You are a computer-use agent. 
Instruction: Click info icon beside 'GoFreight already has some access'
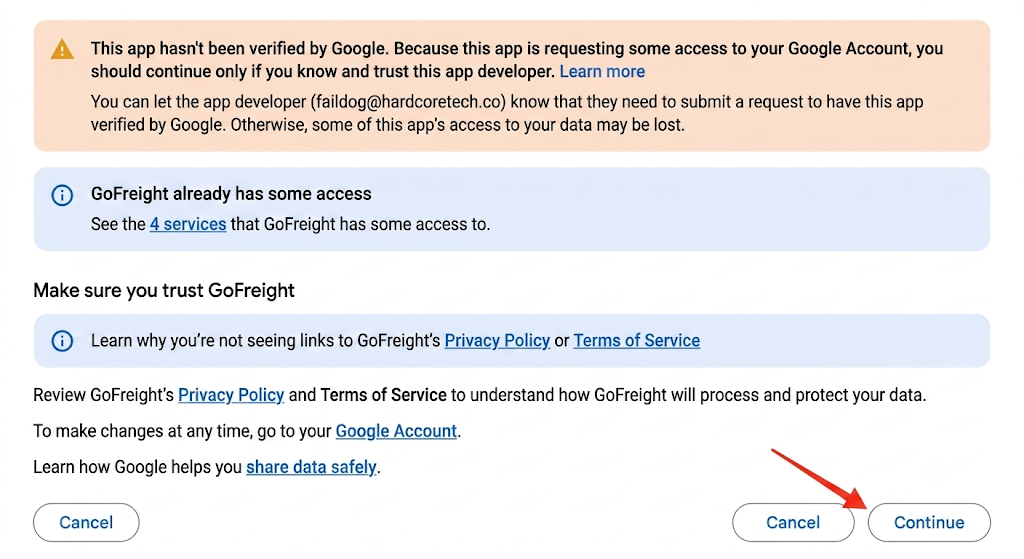pos(62,195)
